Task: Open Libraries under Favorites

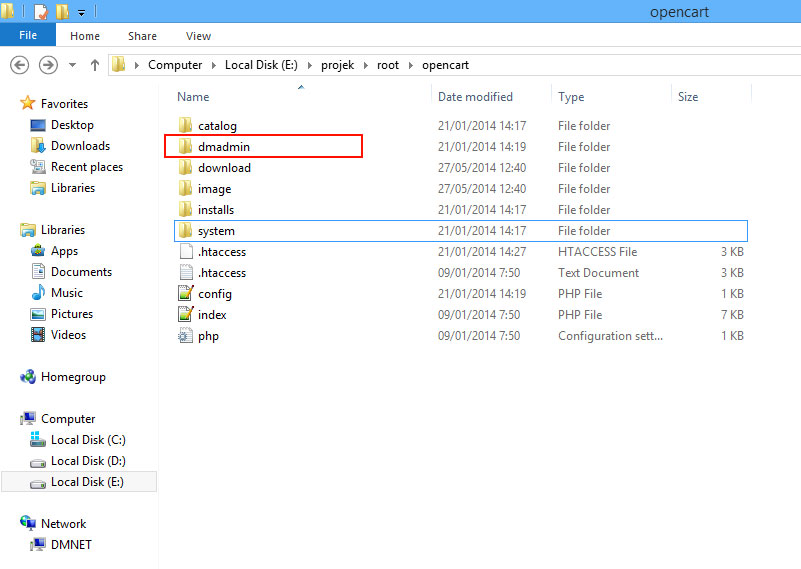Action: pyautogui.click(x=73, y=187)
